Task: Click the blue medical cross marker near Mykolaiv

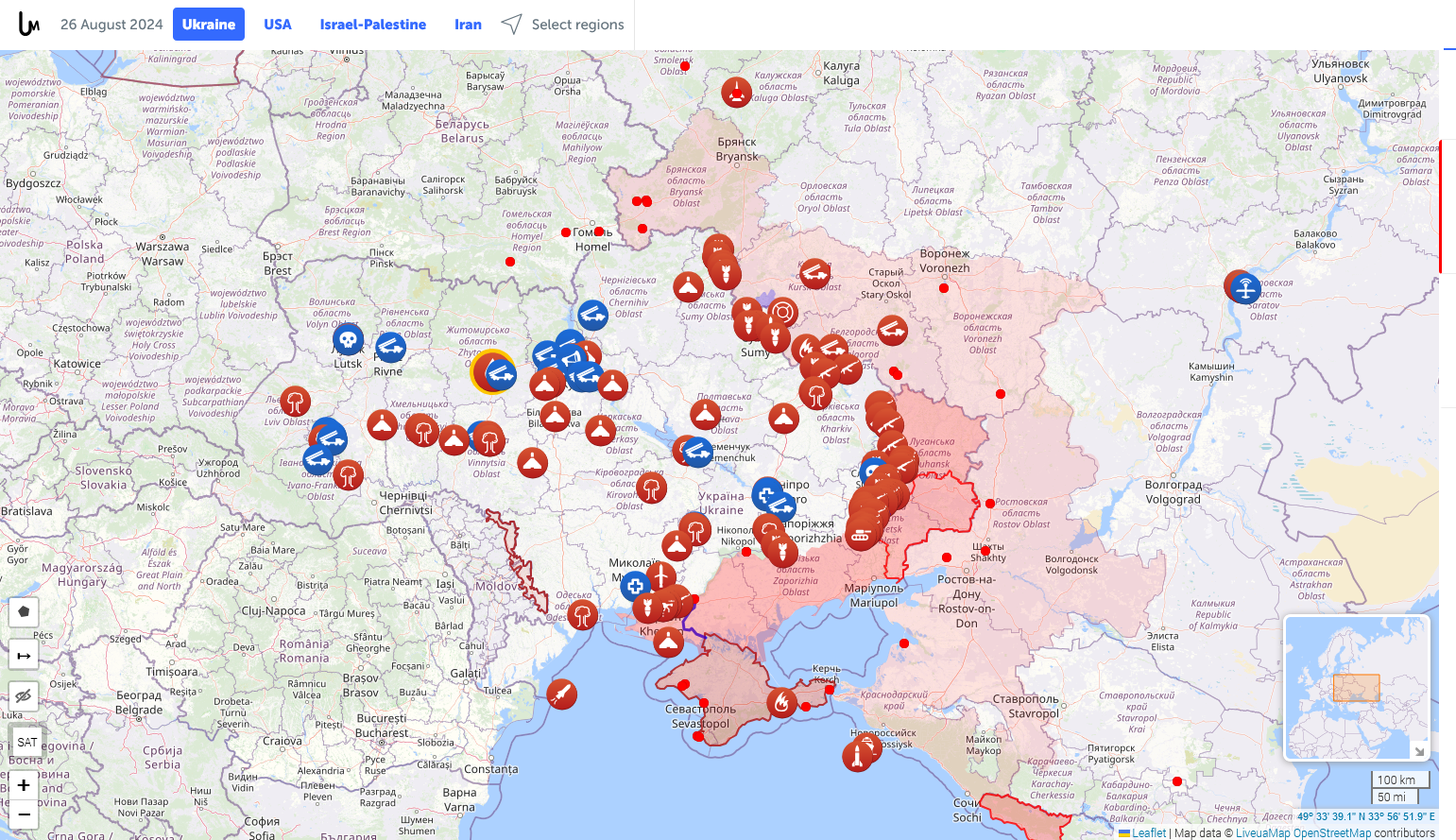Action: coord(635,586)
